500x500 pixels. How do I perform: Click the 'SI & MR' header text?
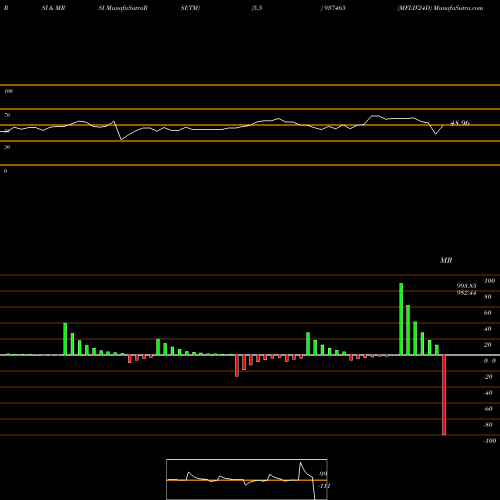coord(53,8)
